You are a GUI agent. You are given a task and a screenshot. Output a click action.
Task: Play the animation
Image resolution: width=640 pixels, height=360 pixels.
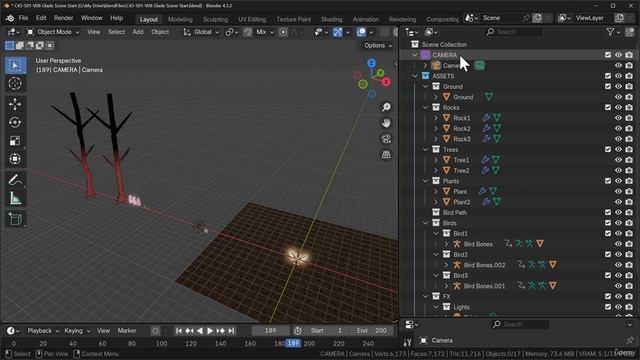pyautogui.click(x=210, y=331)
